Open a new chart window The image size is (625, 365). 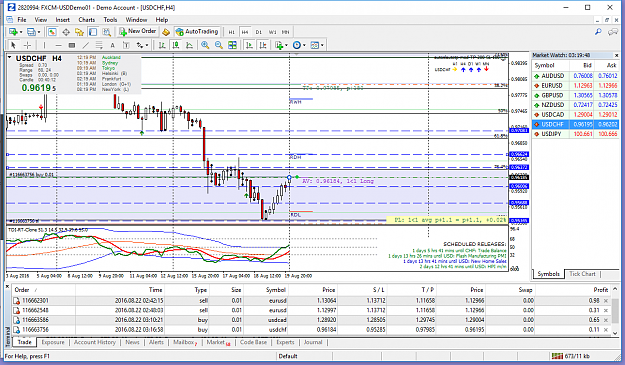click(13, 32)
